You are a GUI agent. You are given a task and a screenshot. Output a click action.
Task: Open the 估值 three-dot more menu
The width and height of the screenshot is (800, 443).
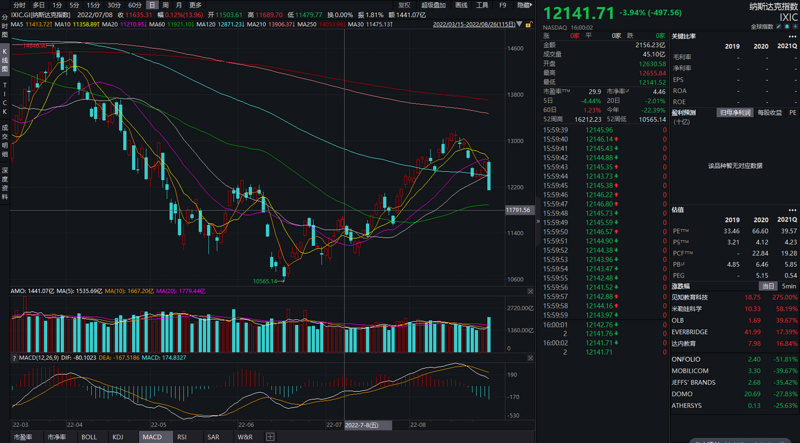pos(792,210)
